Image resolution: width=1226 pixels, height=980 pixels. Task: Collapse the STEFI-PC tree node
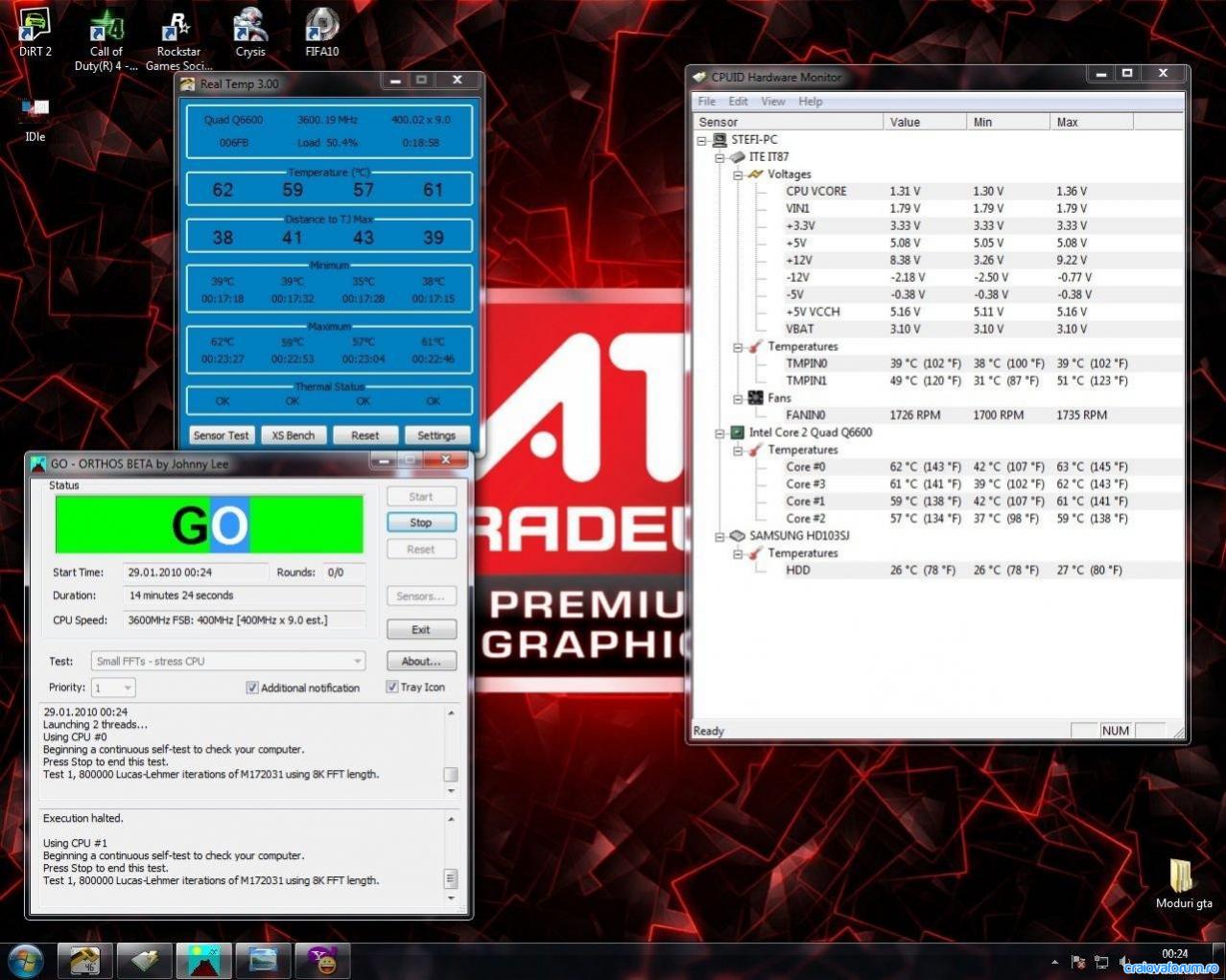tap(702, 140)
